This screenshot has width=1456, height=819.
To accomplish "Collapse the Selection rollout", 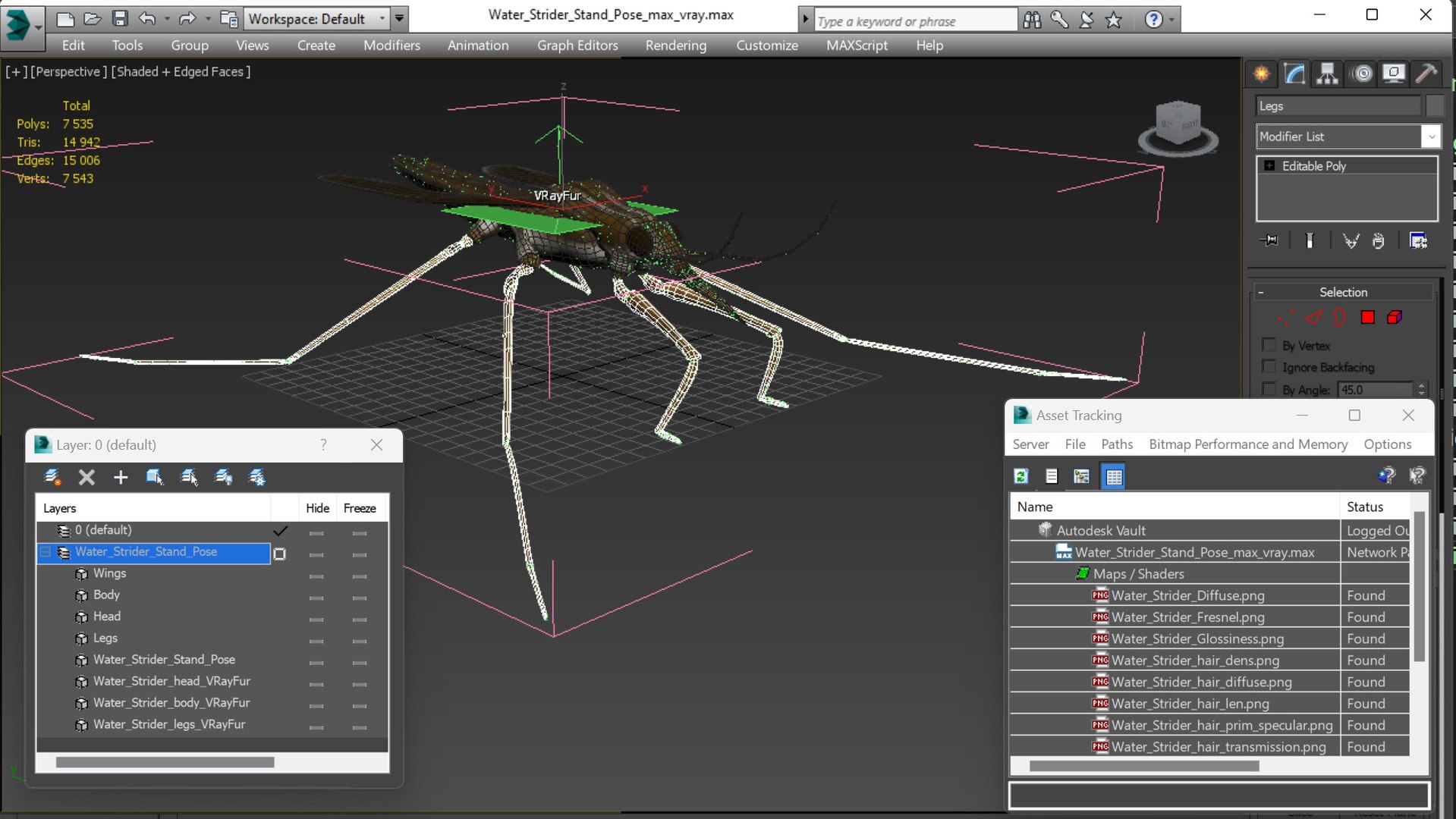I will [1261, 293].
